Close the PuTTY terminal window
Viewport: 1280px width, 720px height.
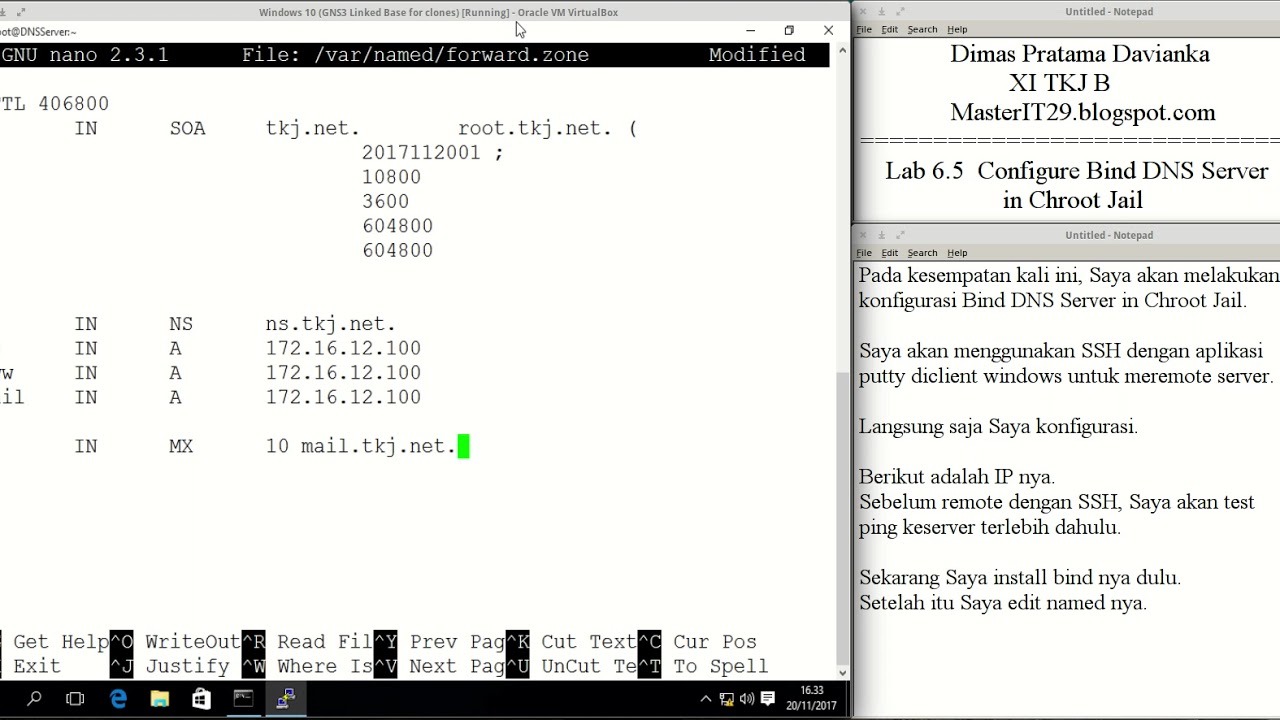828,31
